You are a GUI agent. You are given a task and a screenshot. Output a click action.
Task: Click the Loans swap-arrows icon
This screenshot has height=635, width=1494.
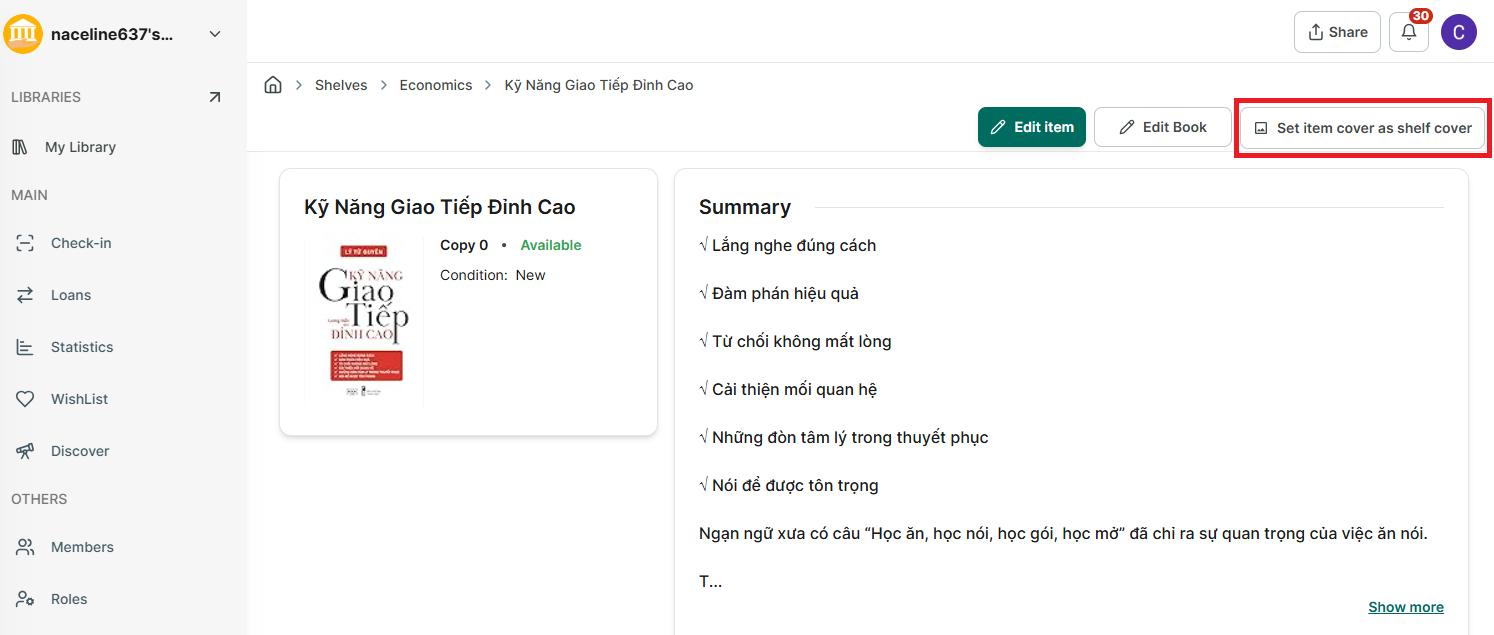(x=25, y=295)
